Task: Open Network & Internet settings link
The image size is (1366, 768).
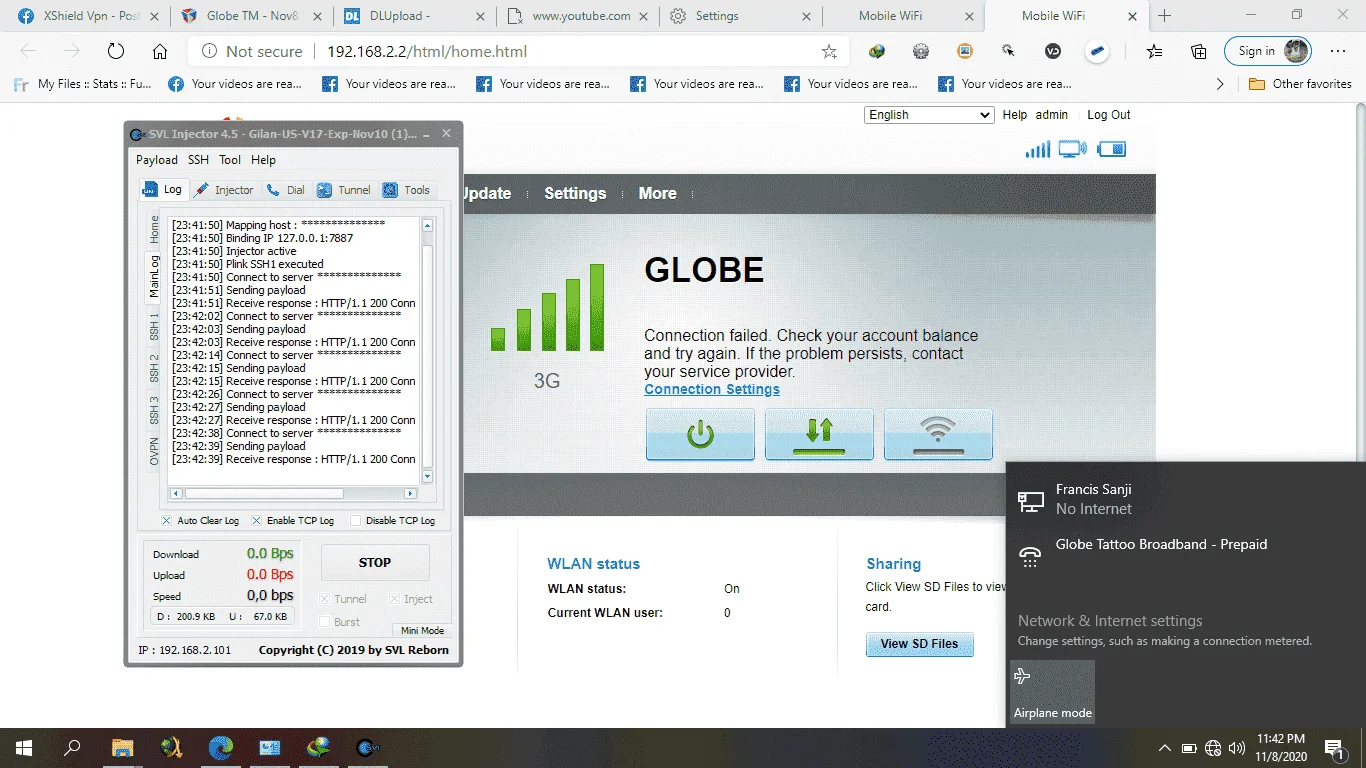Action: pyautogui.click(x=1110, y=621)
